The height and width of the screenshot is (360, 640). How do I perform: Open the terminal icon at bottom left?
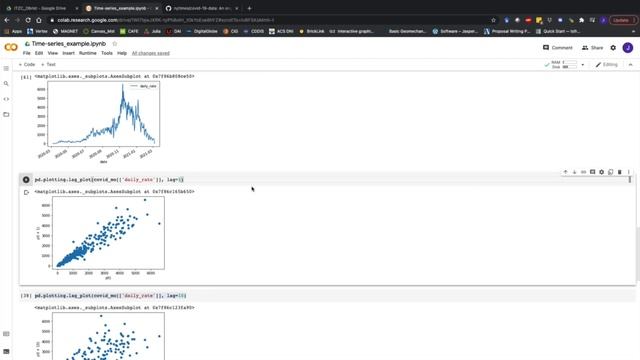[6, 351]
